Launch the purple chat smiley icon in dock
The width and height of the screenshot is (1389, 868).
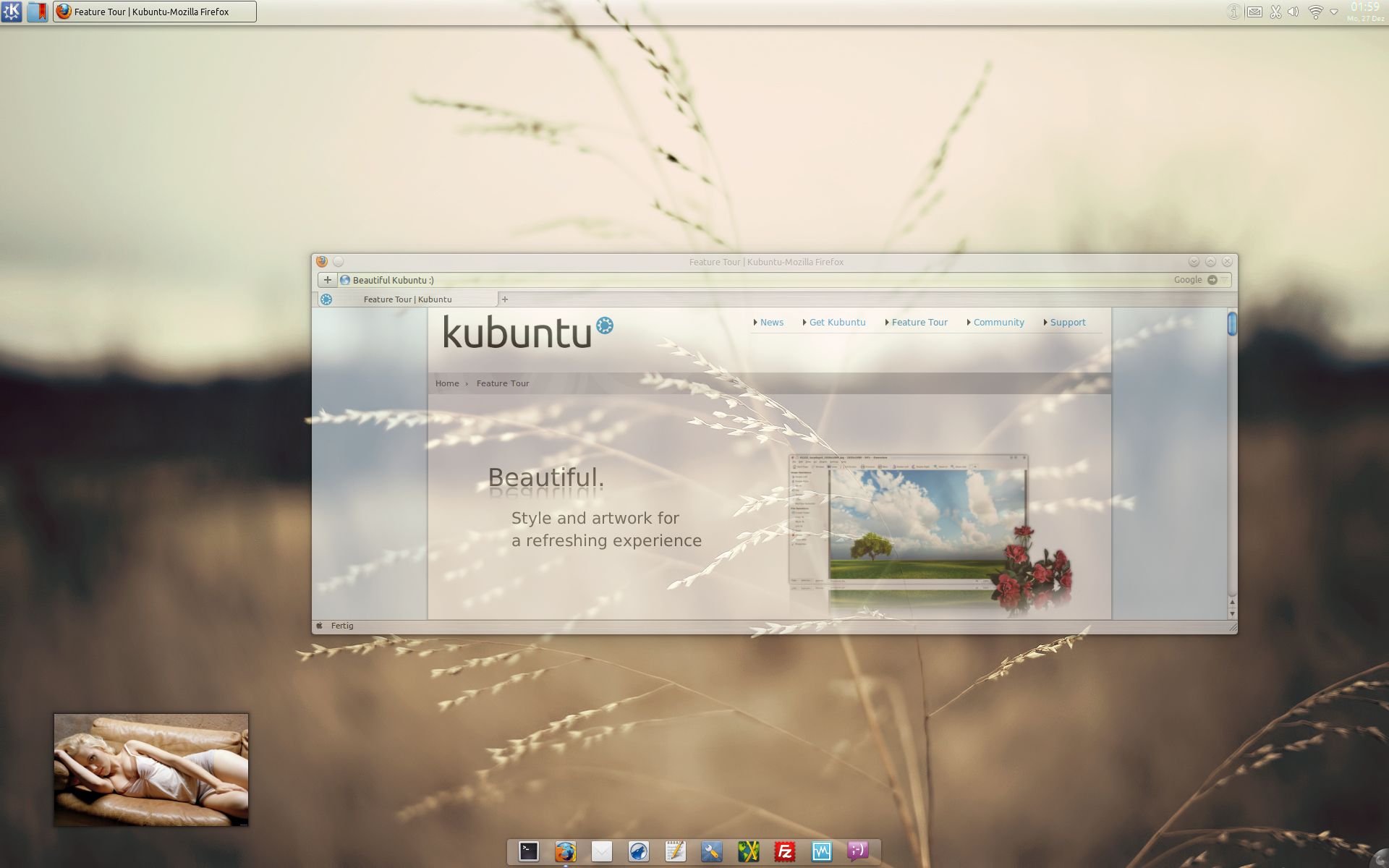coord(858,852)
